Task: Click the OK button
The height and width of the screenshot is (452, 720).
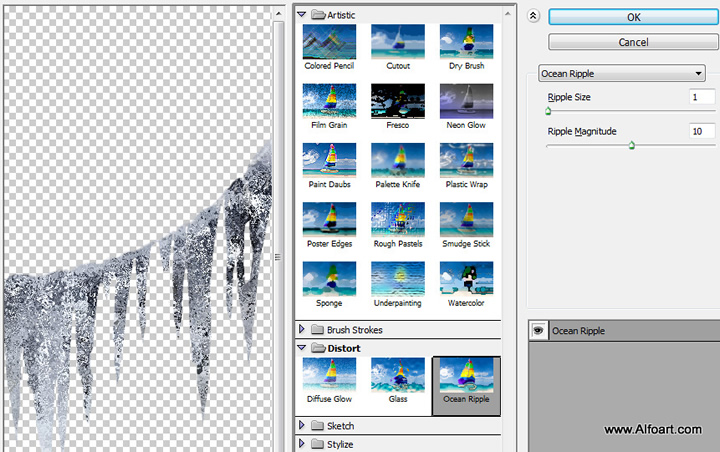Action: click(x=633, y=17)
